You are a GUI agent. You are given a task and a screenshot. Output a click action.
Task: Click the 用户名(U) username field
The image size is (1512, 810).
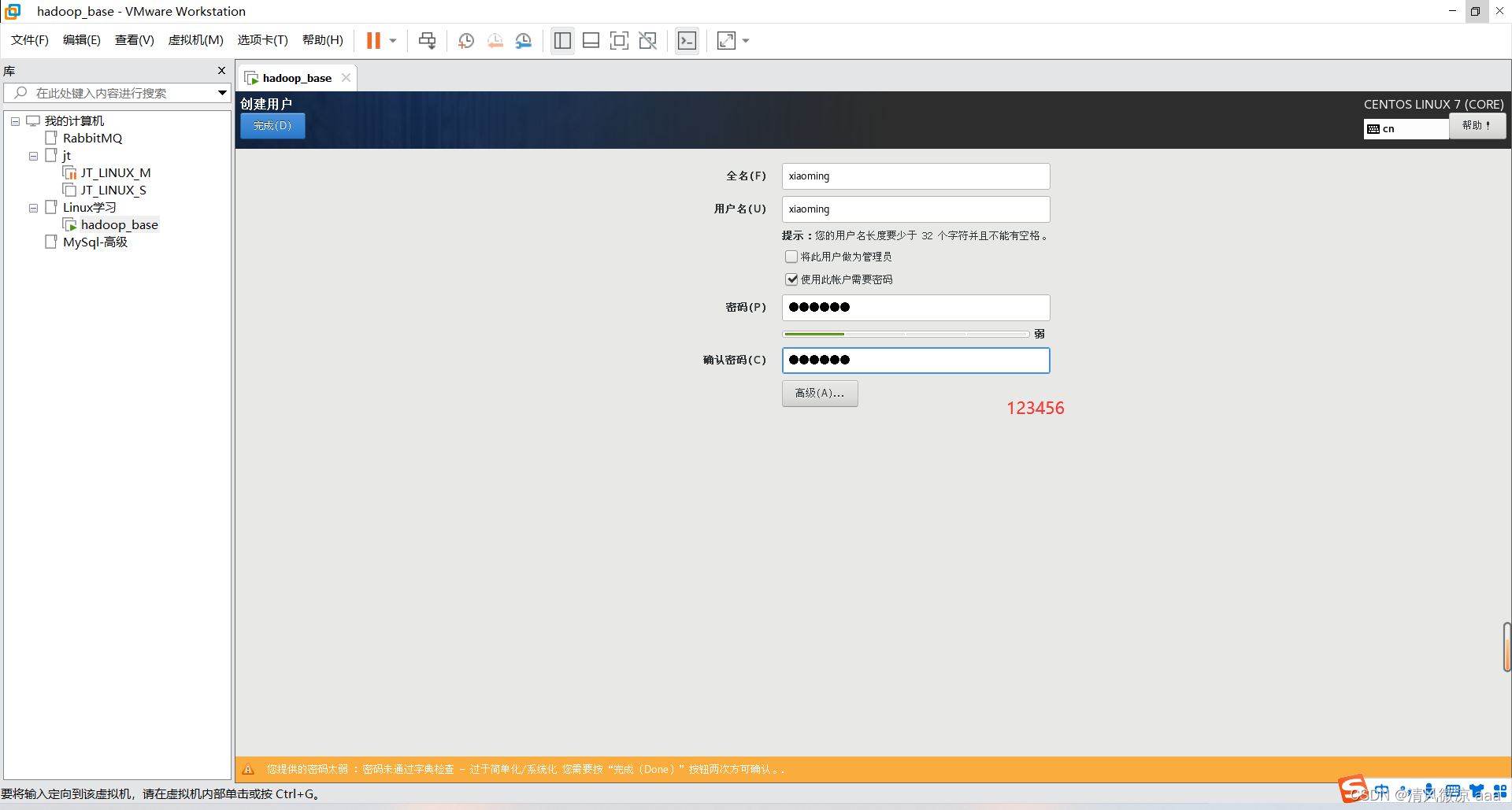[x=916, y=209]
